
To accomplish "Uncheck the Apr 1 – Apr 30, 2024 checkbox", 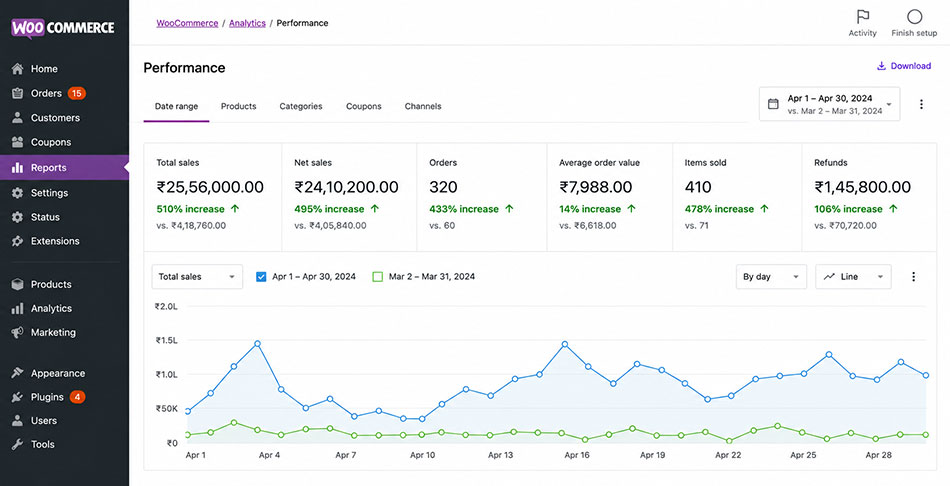I will coord(261,277).
